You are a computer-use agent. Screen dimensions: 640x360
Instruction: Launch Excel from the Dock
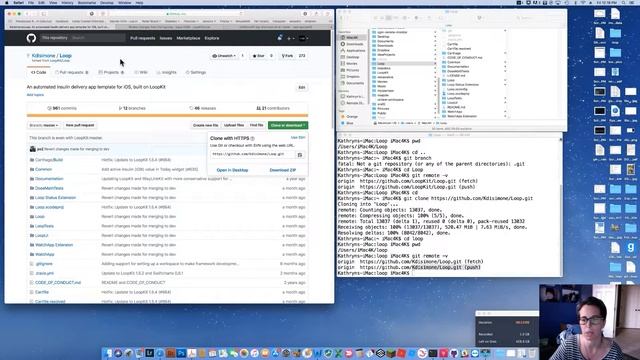pyautogui.click(x=338, y=353)
